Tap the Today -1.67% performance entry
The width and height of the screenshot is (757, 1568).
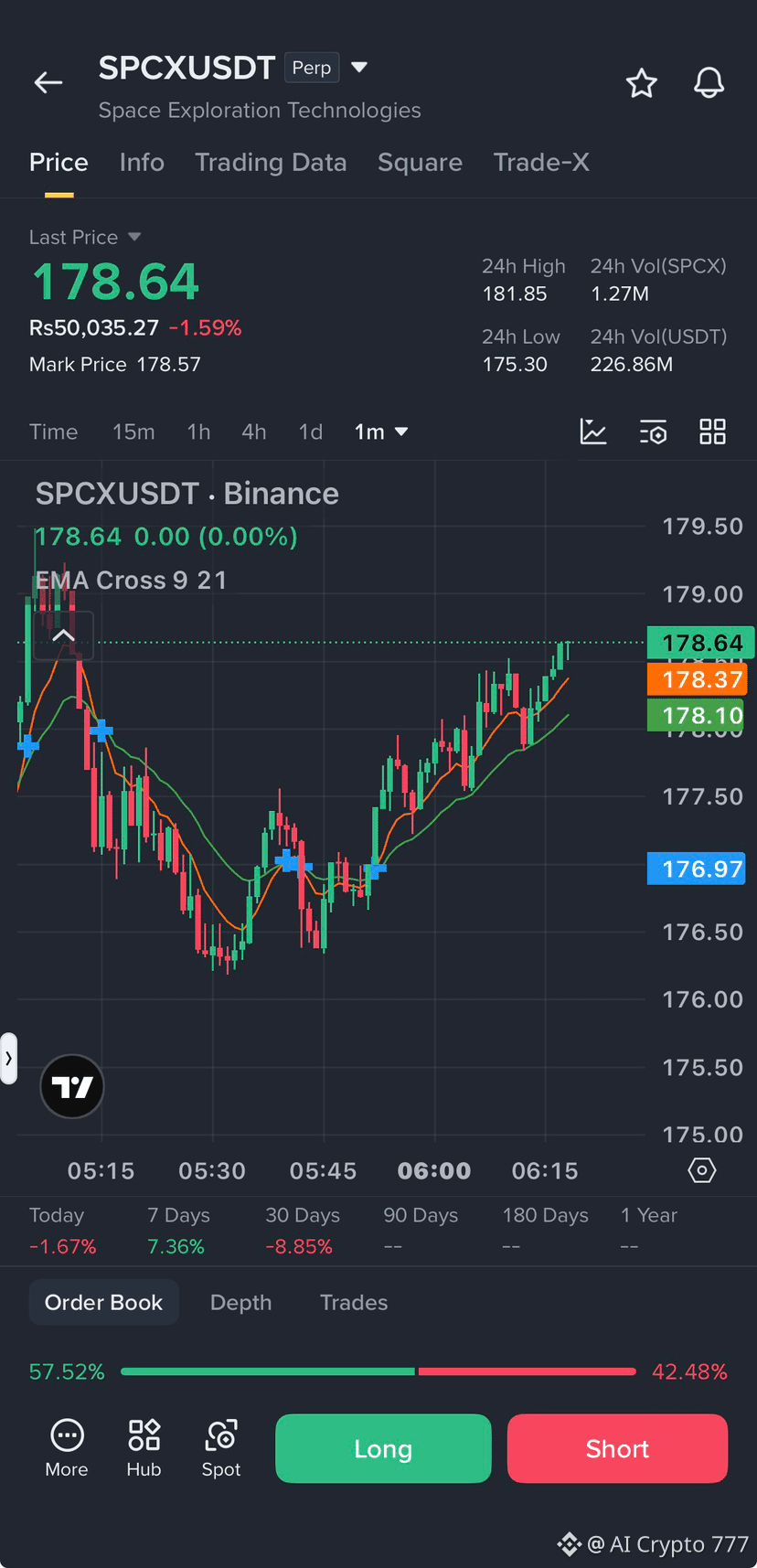62,1231
